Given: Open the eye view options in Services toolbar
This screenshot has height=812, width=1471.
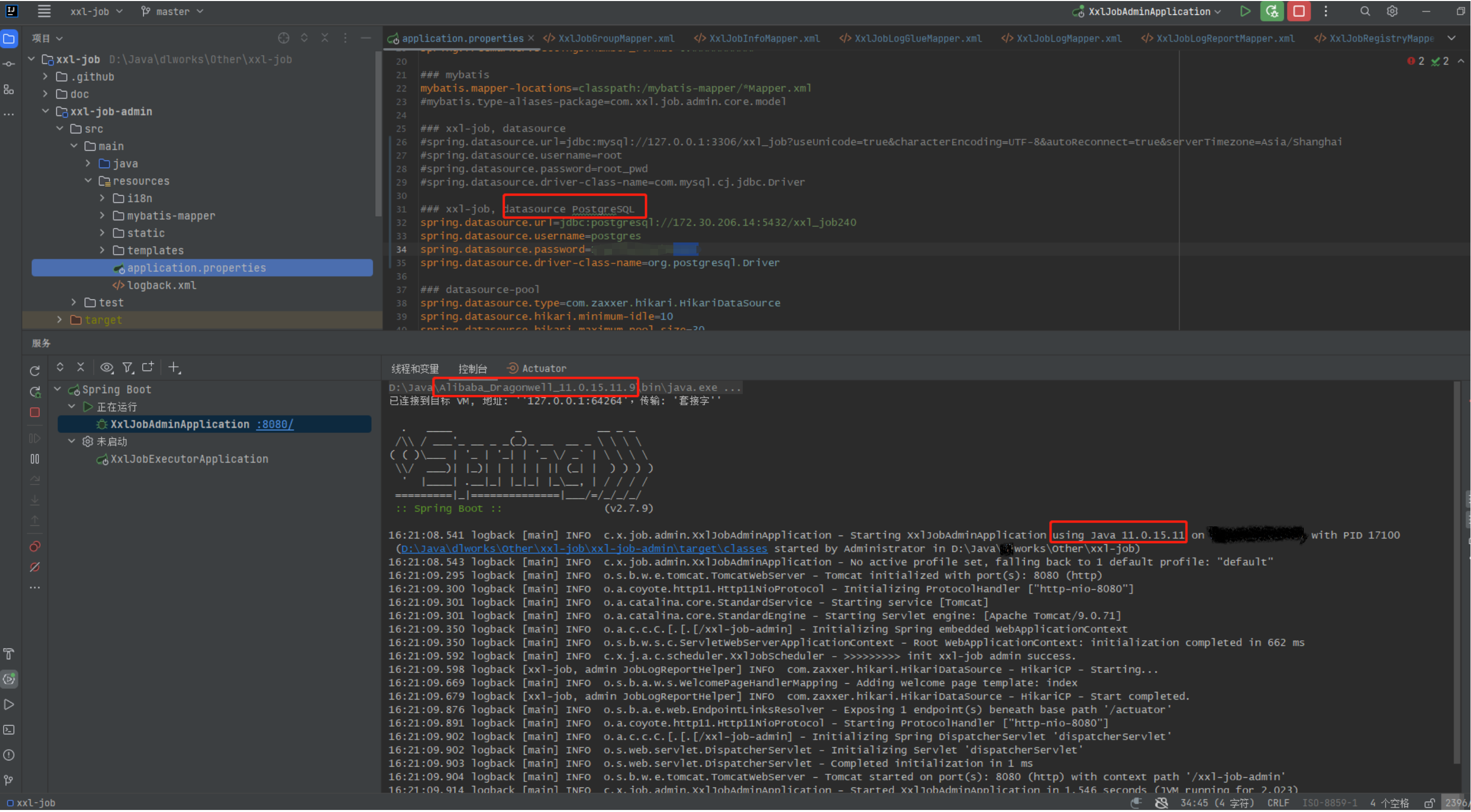Looking at the screenshot, I should (106, 367).
